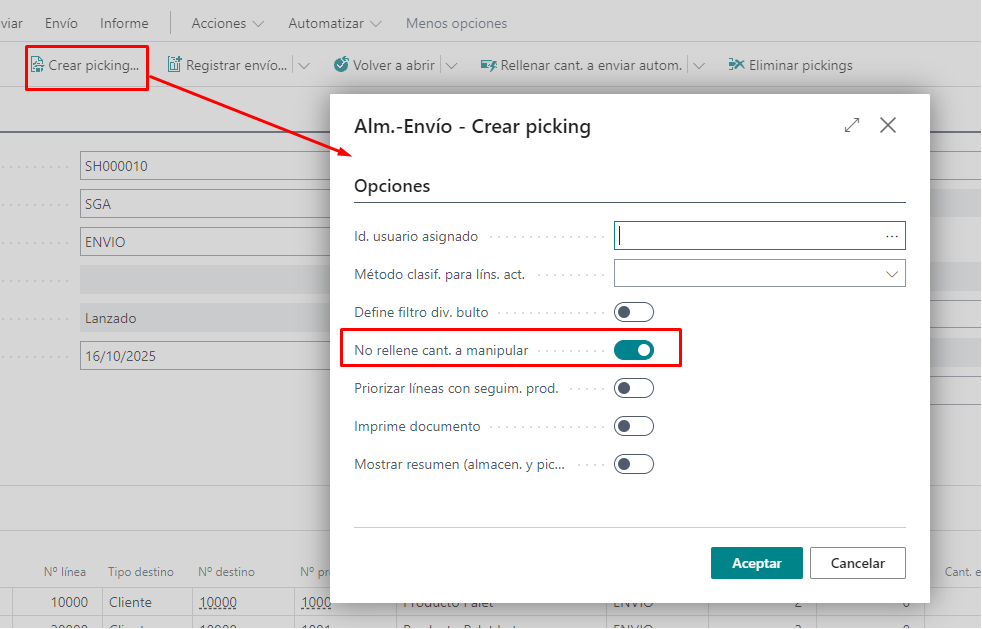The width and height of the screenshot is (982, 629).
Task: Open Método clasif. para líns. act. dropdown
Action: tap(760, 273)
